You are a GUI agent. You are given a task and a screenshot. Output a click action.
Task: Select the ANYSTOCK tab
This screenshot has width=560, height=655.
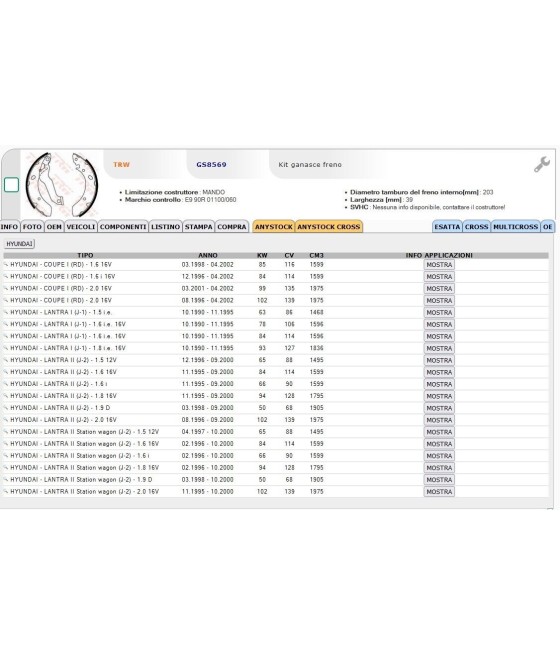[x=274, y=227]
